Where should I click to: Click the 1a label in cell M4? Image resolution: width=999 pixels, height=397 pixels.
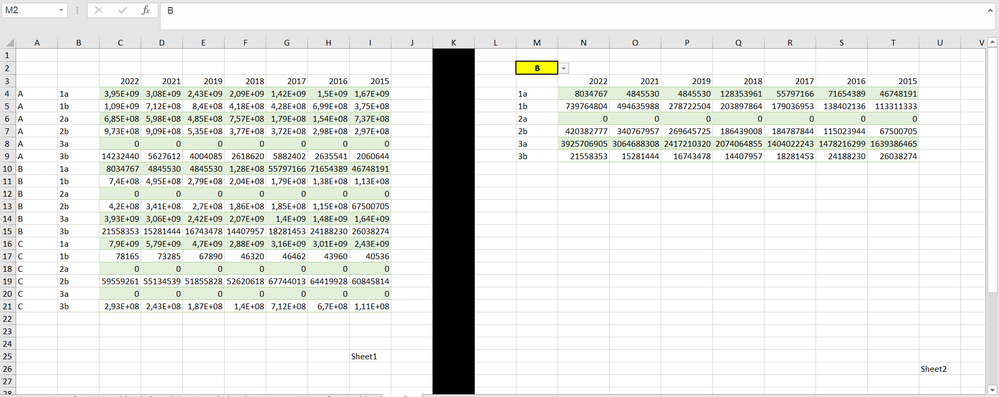(x=536, y=94)
